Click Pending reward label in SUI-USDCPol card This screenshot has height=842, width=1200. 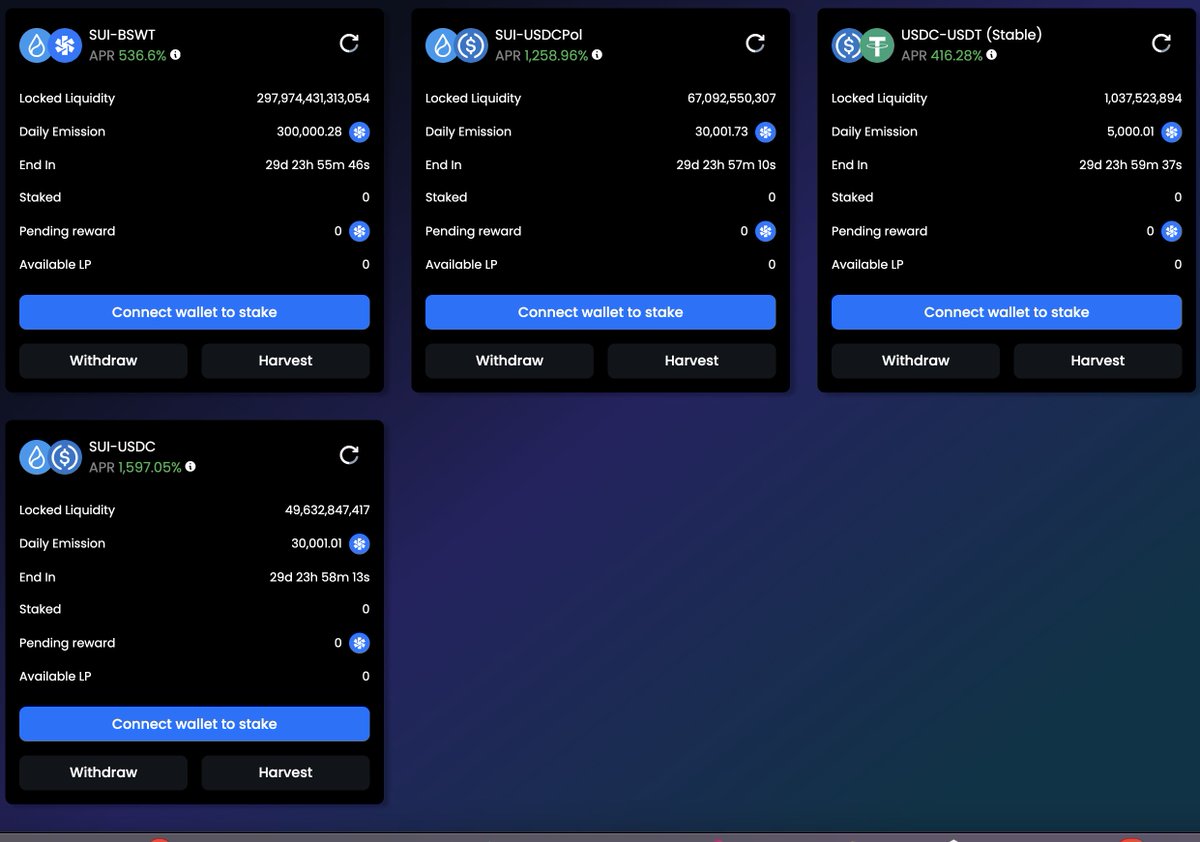pyautogui.click(x=473, y=231)
